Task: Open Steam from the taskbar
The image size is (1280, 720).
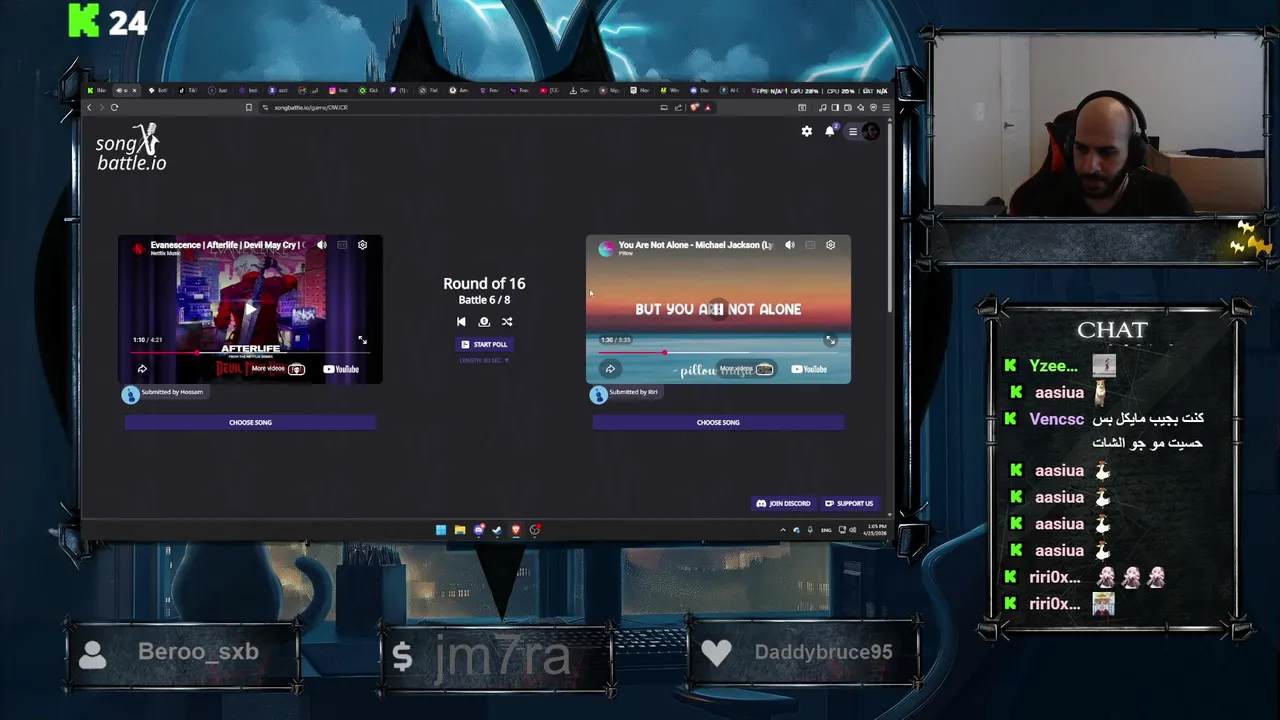Action: tap(497, 530)
